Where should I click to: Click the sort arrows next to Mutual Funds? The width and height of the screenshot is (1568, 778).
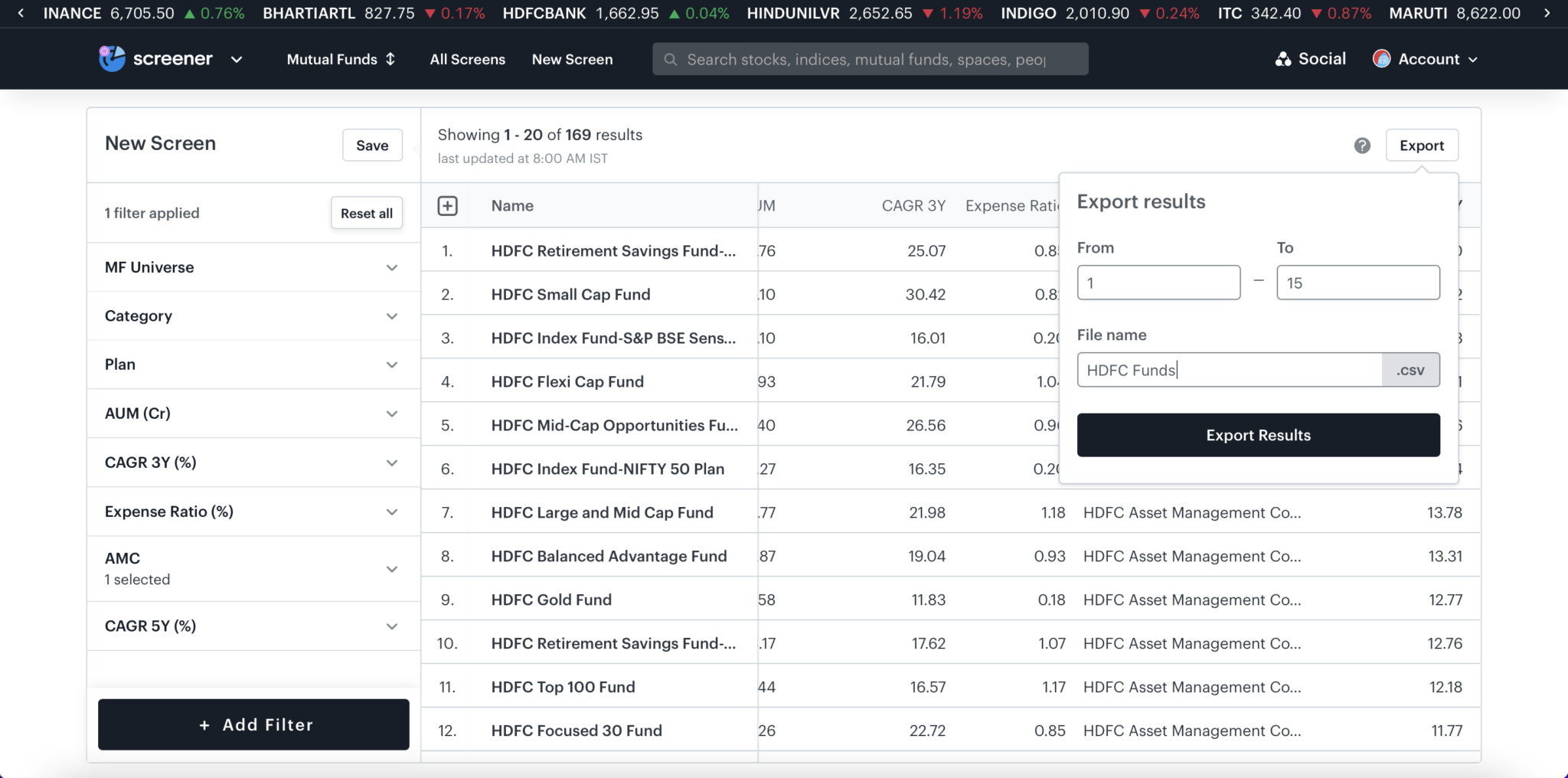390,59
